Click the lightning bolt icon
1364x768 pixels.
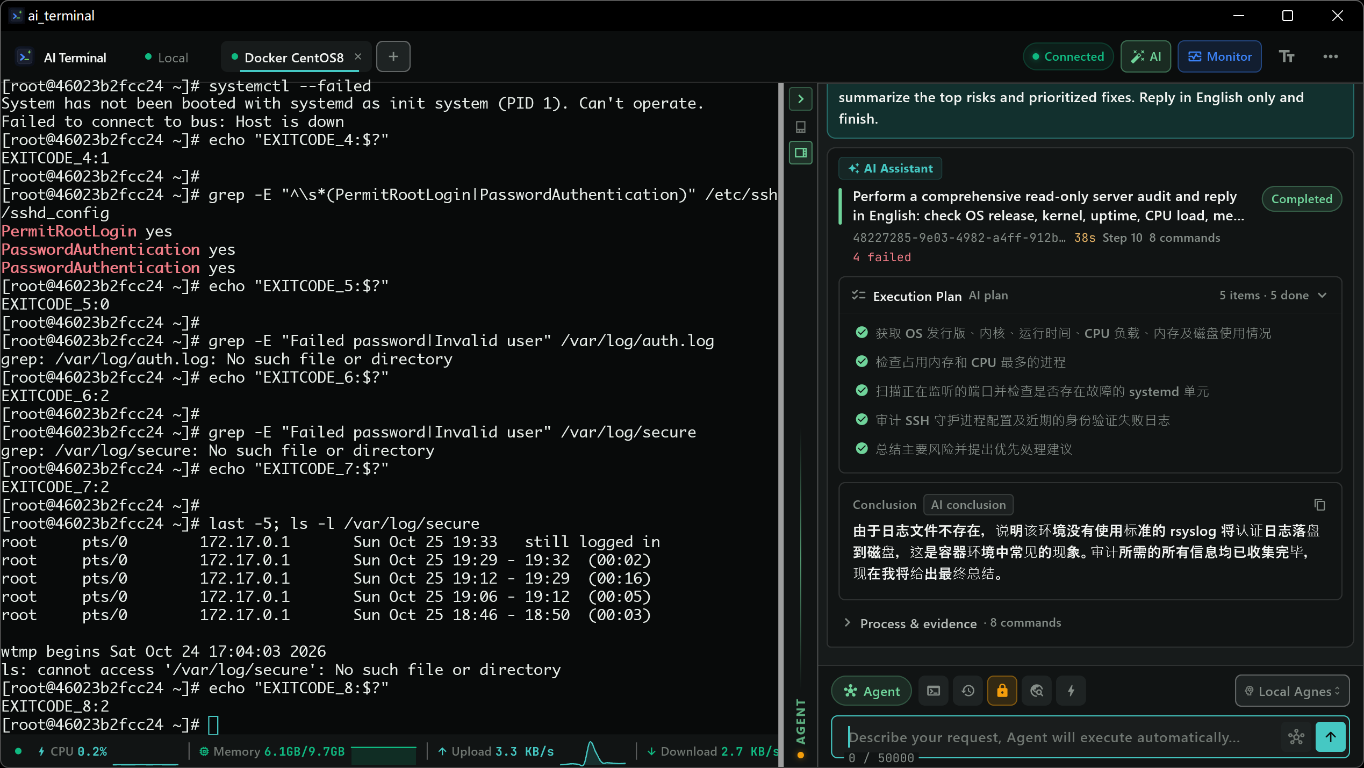pyautogui.click(x=1071, y=691)
